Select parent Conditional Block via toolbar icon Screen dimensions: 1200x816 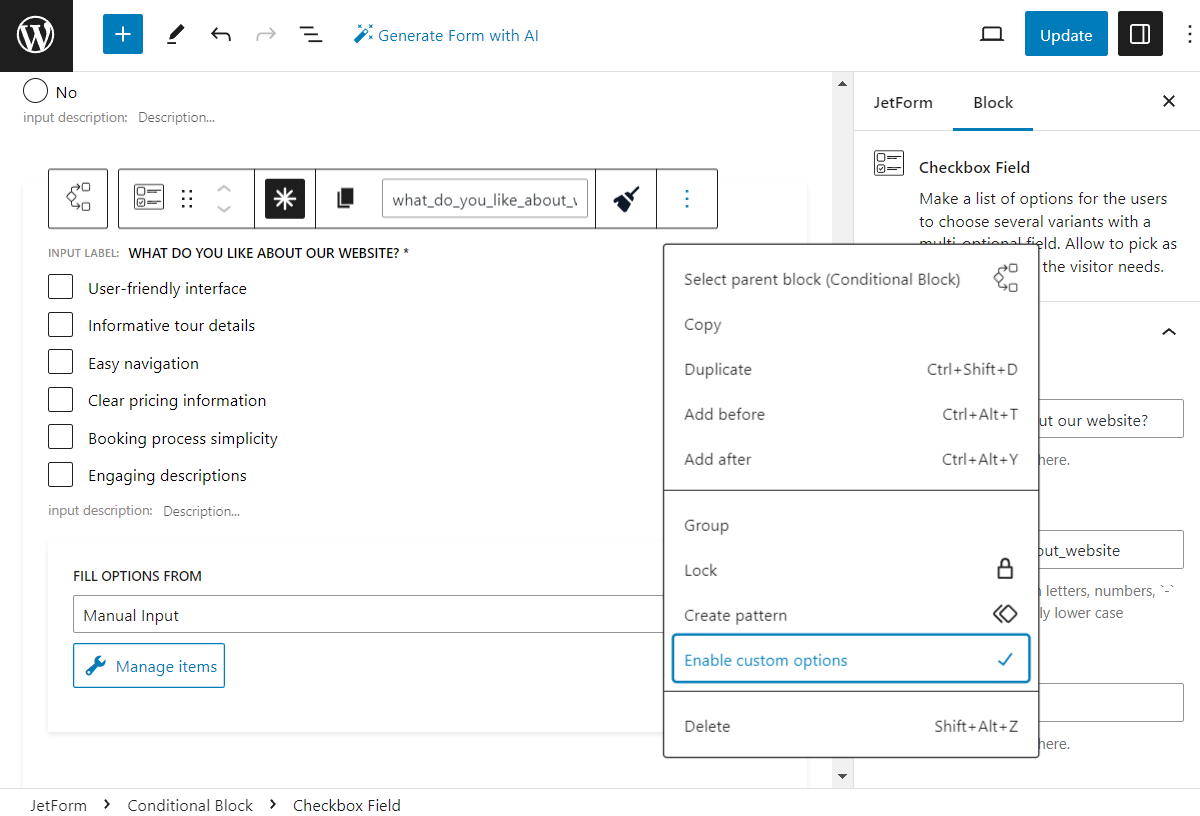click(x=77, y=198)
